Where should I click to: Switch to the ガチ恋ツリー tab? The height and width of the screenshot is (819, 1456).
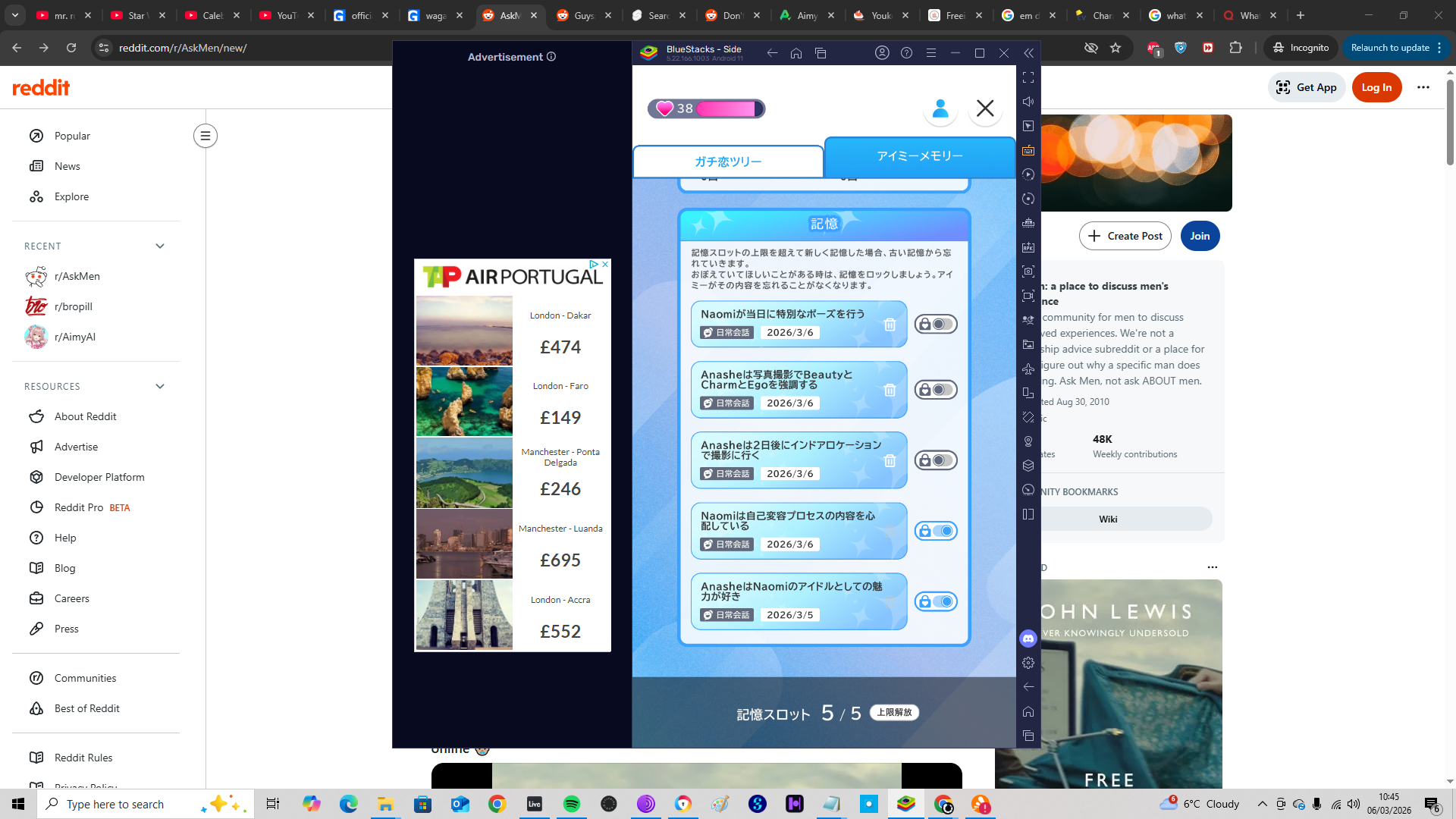click(728, 162)
